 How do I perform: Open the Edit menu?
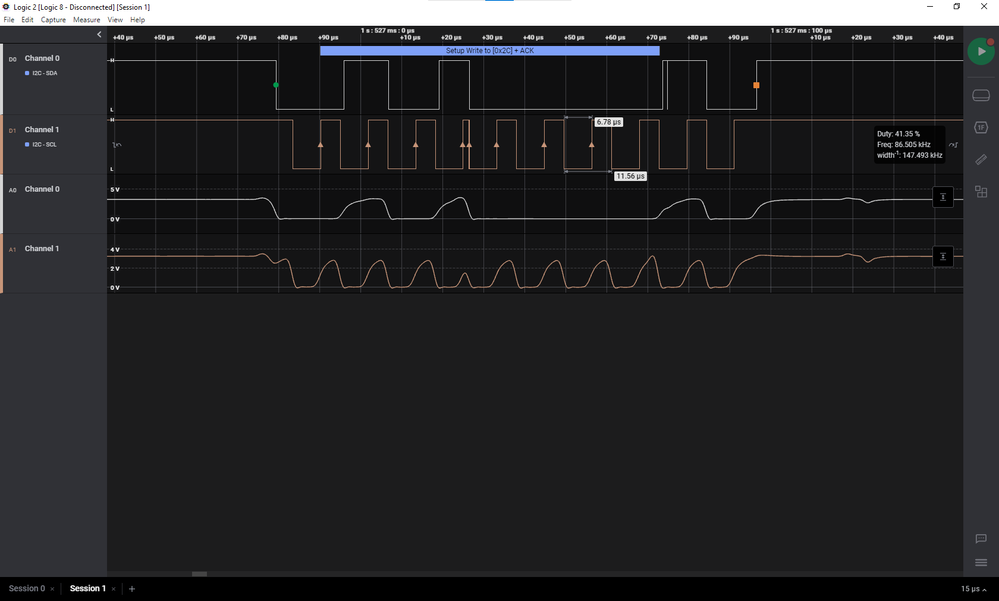27,20
